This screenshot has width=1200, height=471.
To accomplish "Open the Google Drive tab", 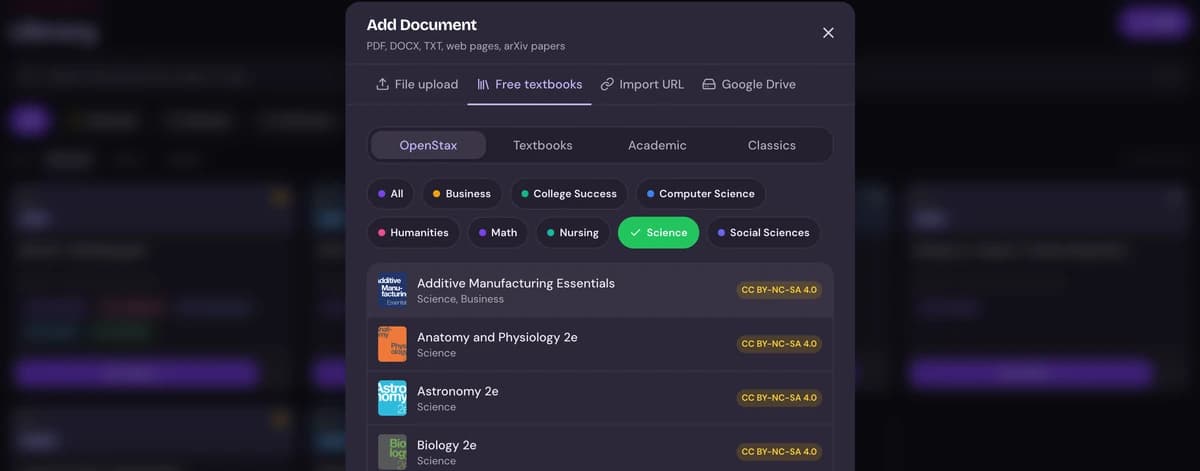I will pyautogui.click(x=749, y=84).
